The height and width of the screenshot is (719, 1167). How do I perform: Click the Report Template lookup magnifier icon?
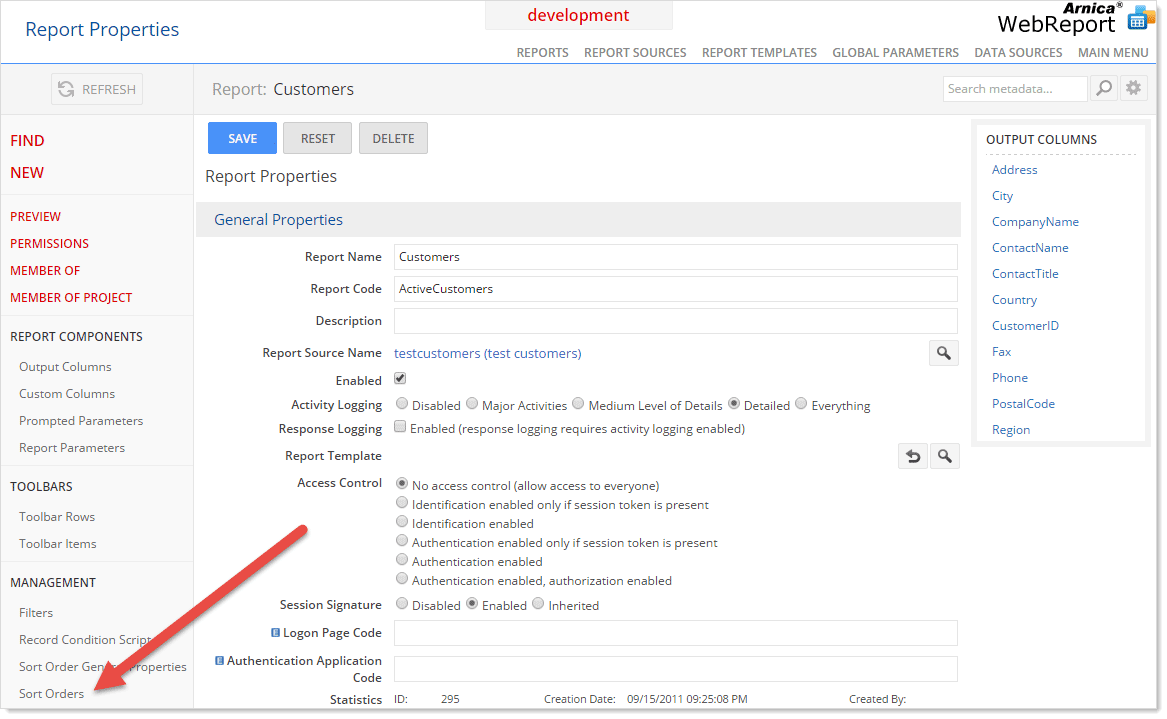coord(943,455)
